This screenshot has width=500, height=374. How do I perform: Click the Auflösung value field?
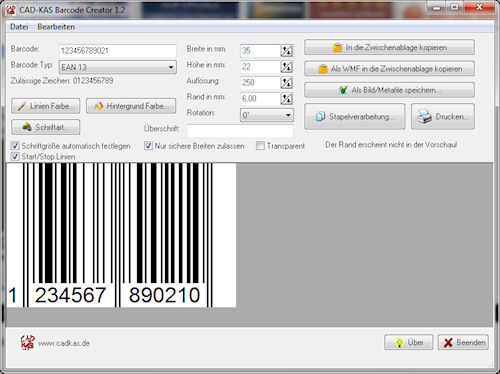click(260, 83)
